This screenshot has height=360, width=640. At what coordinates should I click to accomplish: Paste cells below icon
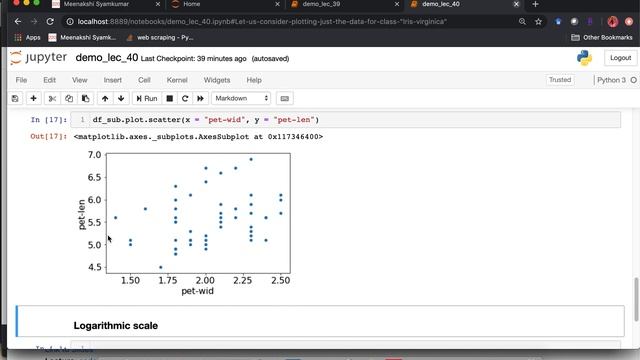[x=85, y=98]
